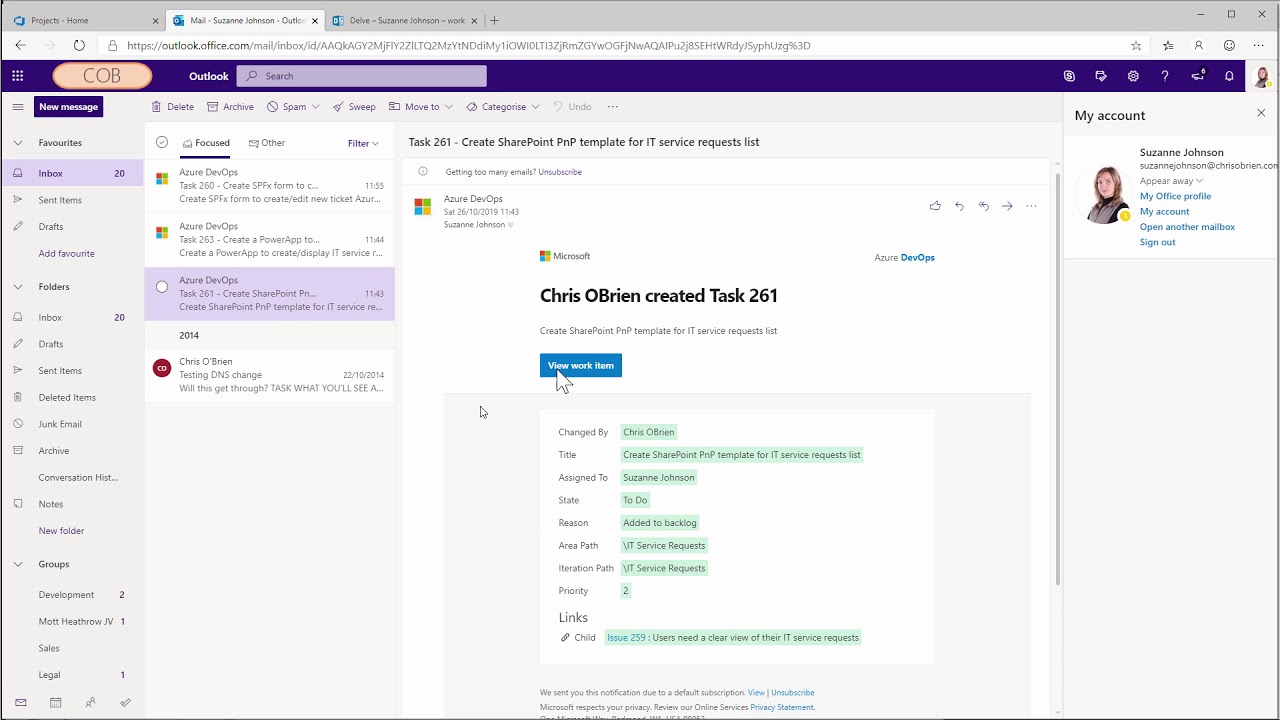Collapse the Favourites section
This screenshot has width=1280, height=720.
[17, 143]
